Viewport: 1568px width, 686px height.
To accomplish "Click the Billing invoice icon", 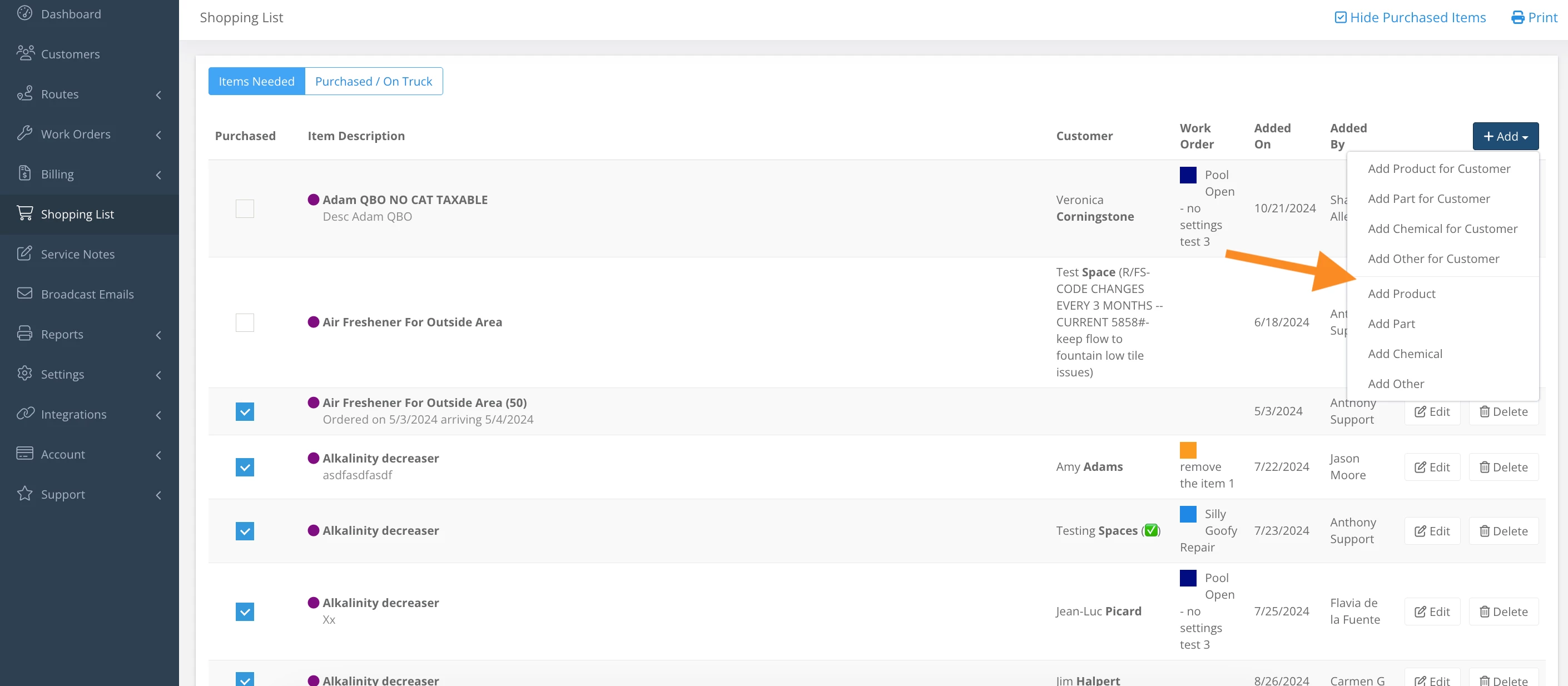I will point(24,173).
